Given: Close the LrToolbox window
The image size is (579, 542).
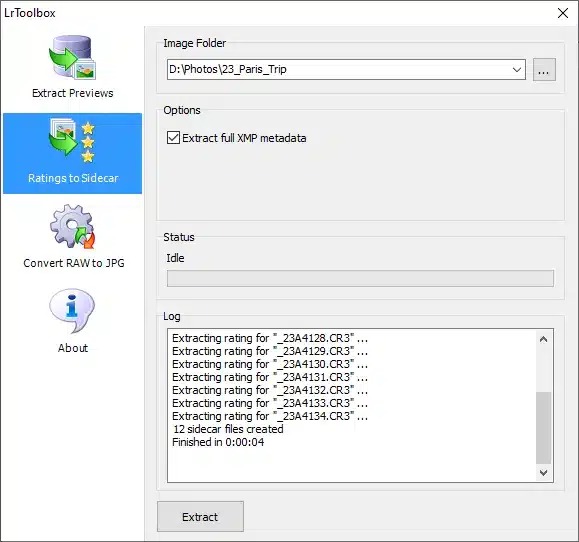Looking at the screenshot, I should 563,13.
